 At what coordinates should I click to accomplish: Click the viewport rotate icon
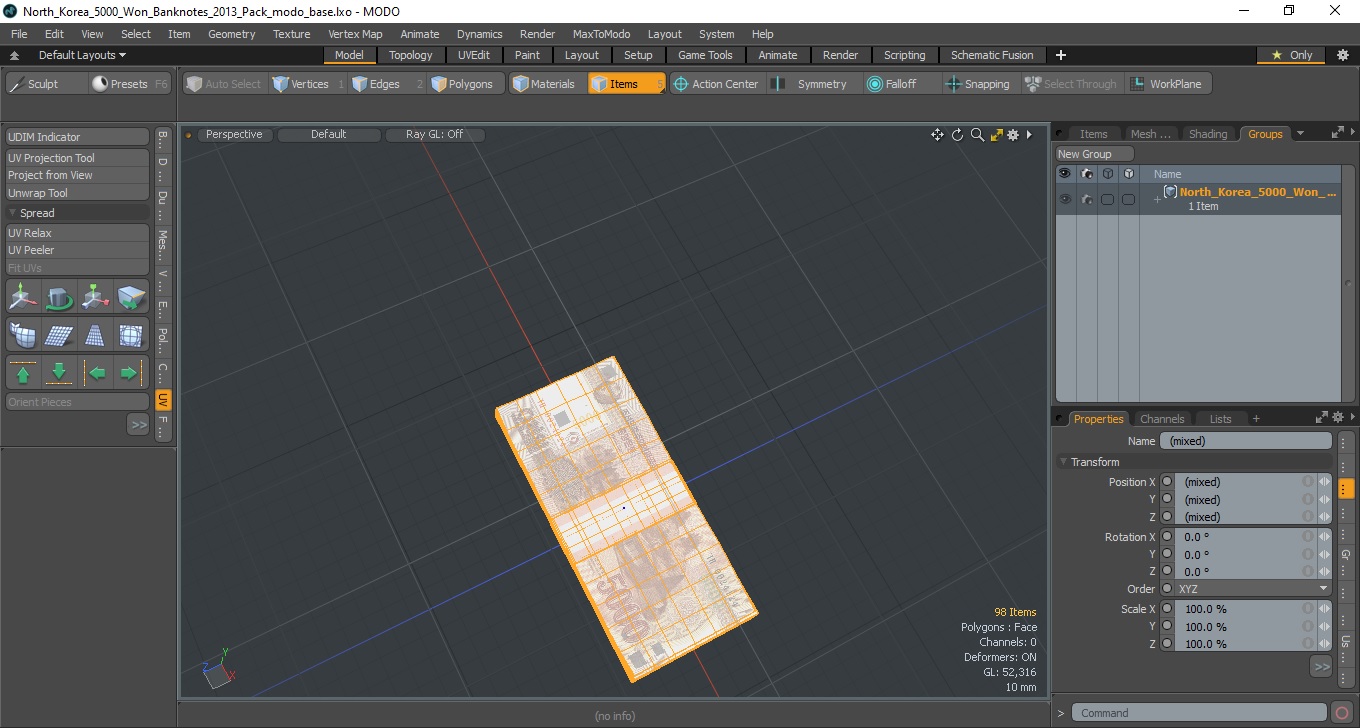(x=957, y=135)
